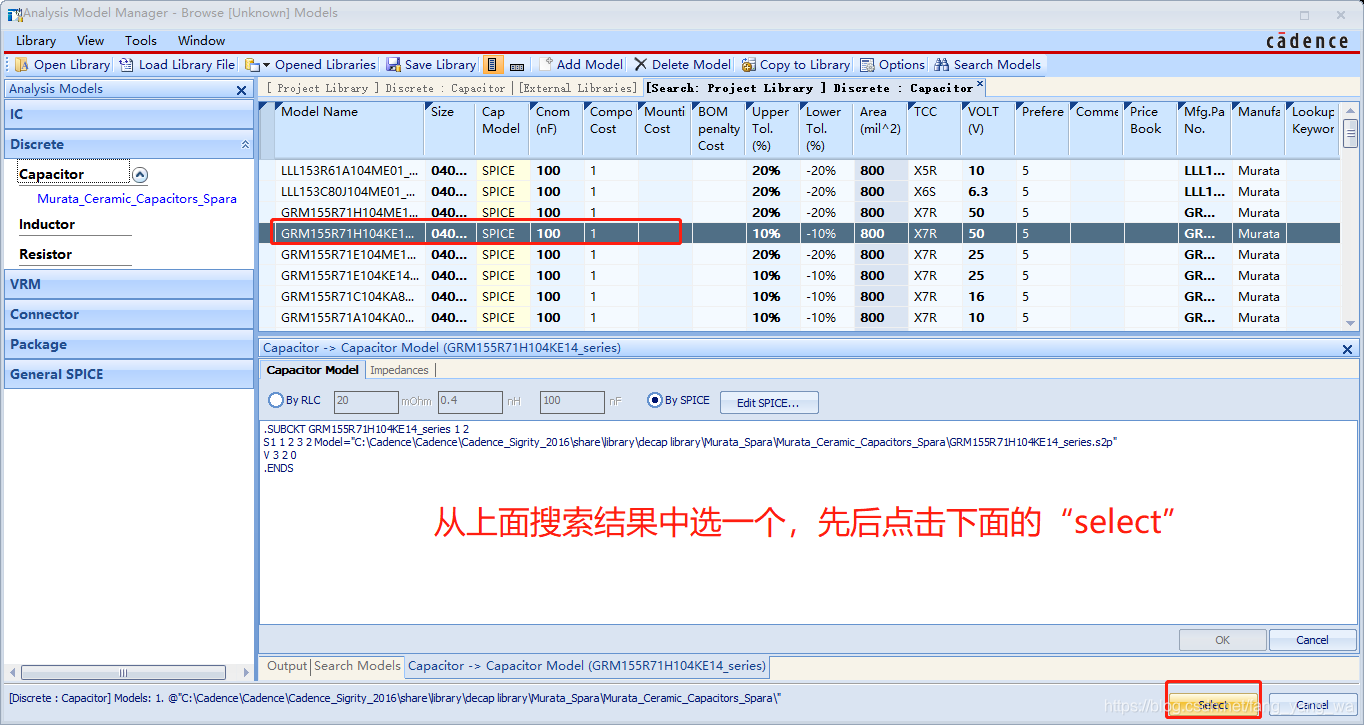Screen dimensions: 1364x725
Task: Click the nF capacitance input field
Action: coord(572,401)
